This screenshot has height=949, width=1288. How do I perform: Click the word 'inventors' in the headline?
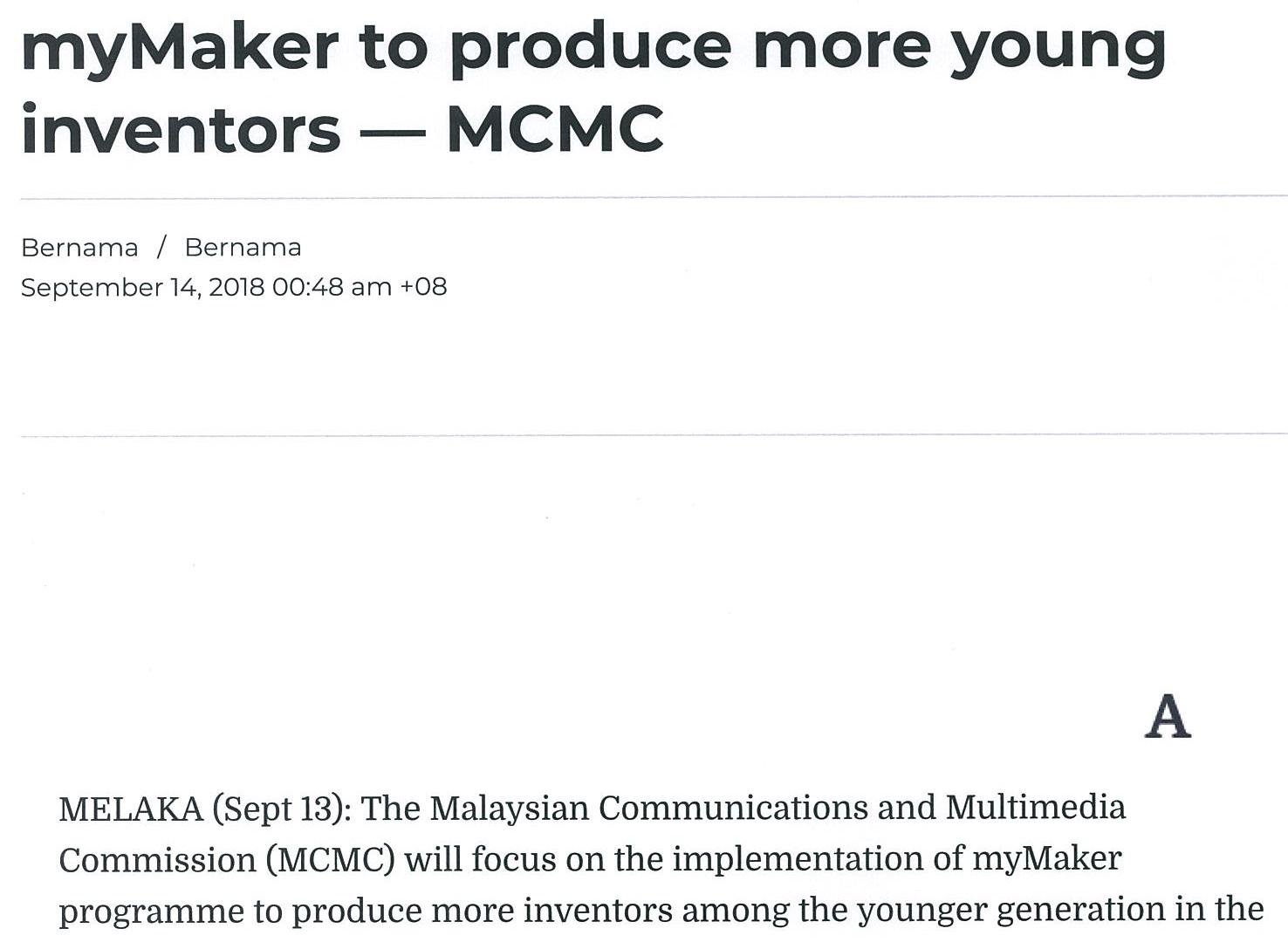pos(181,130)
